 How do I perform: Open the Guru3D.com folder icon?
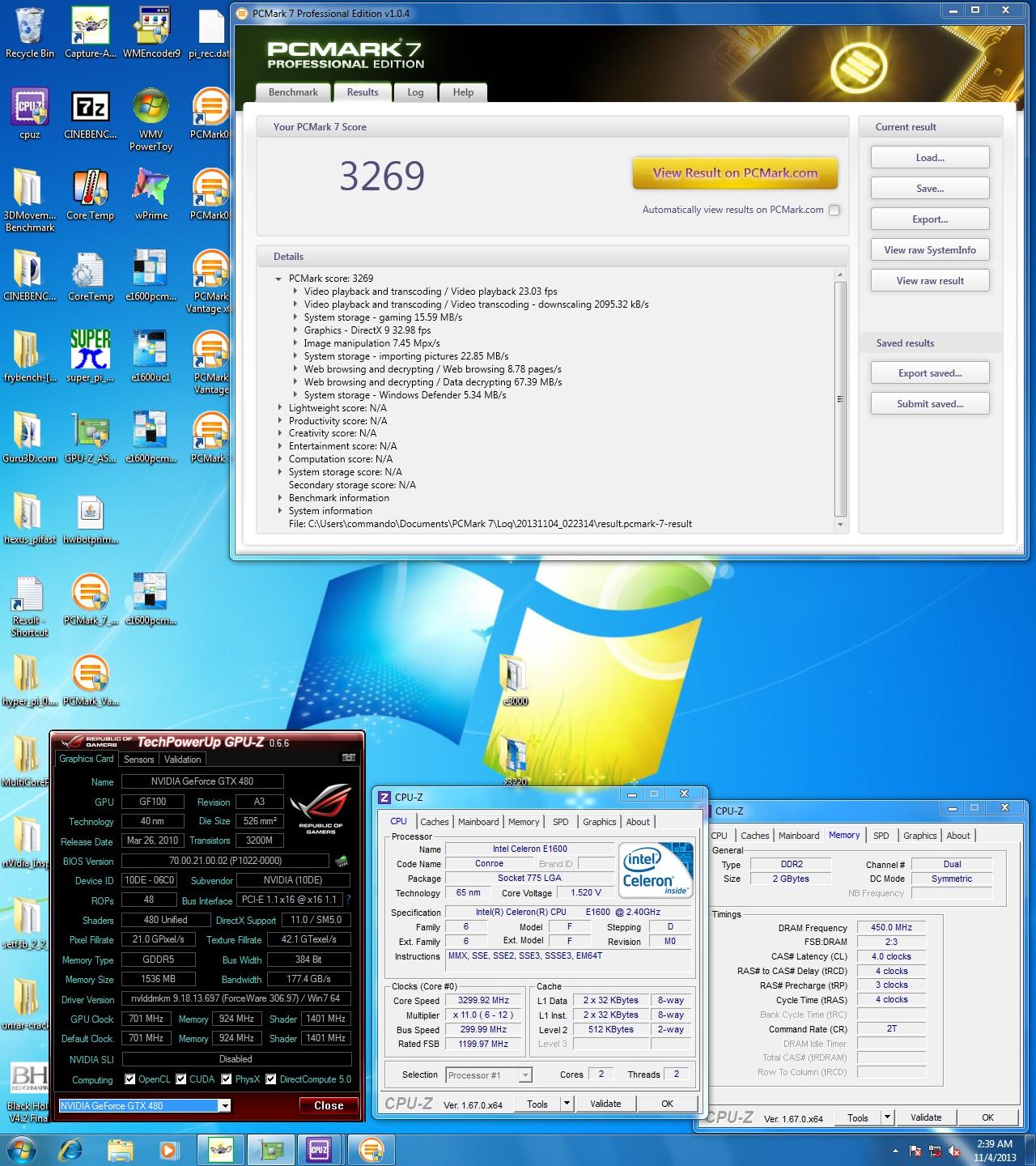(29, 438)
